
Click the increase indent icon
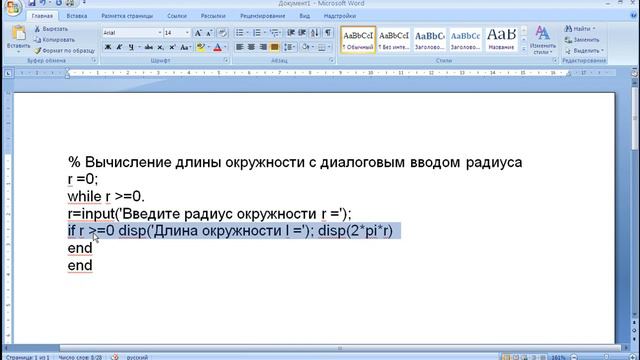[x=302, y=33]
